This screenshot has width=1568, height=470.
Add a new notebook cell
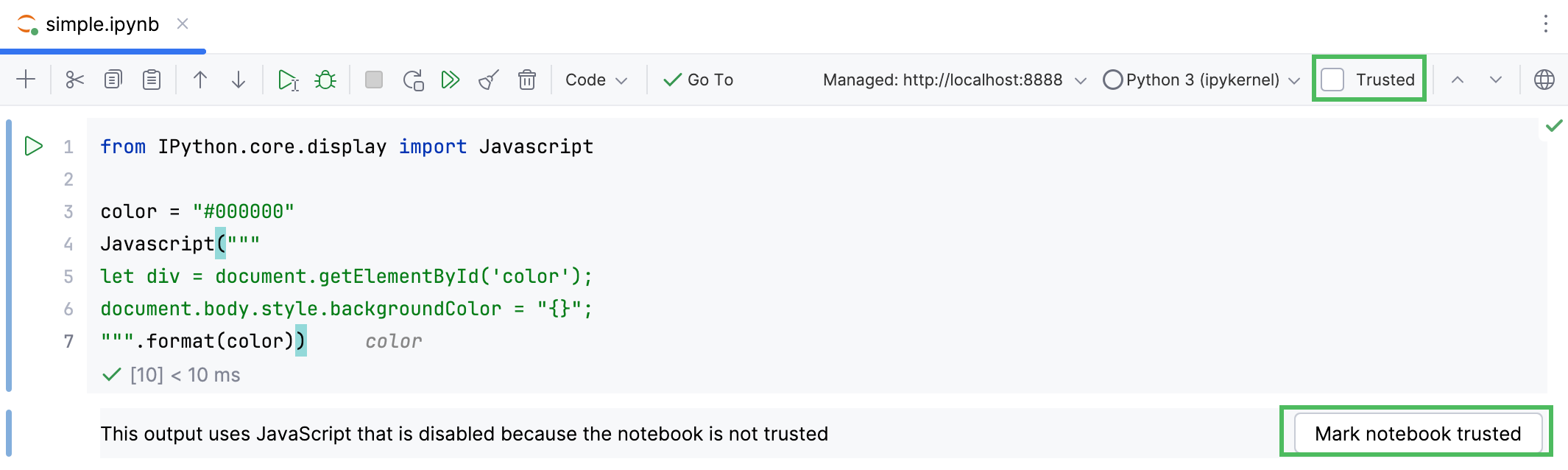25,80
